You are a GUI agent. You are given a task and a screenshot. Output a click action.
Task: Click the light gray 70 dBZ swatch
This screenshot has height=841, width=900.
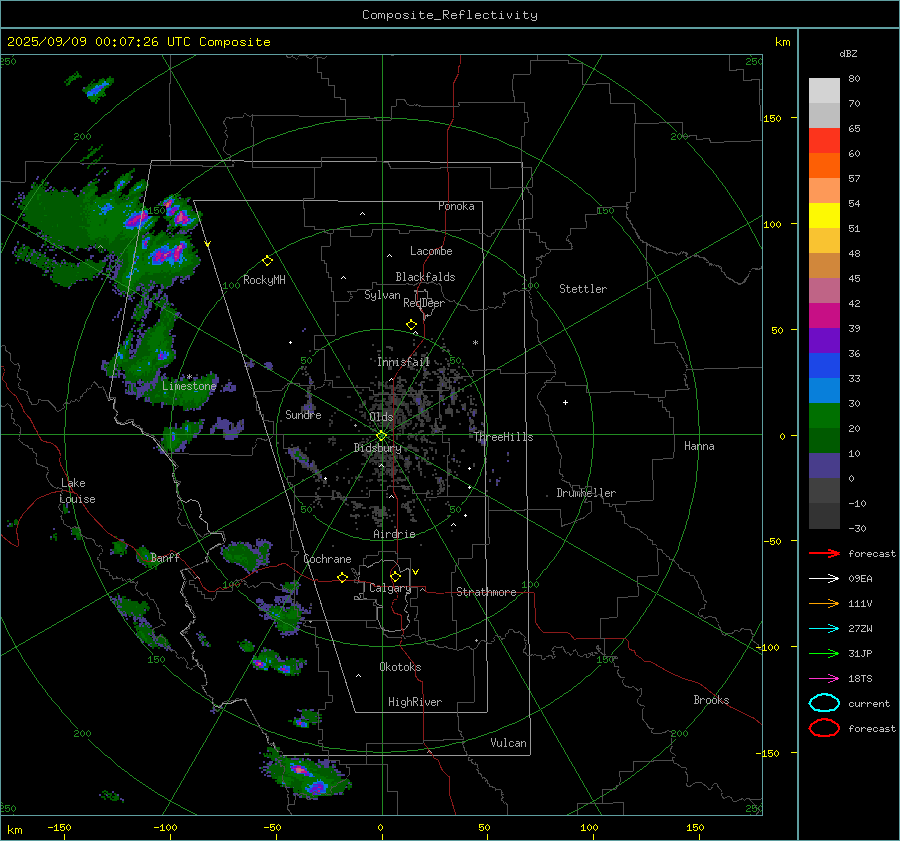[x=824, y=91]
